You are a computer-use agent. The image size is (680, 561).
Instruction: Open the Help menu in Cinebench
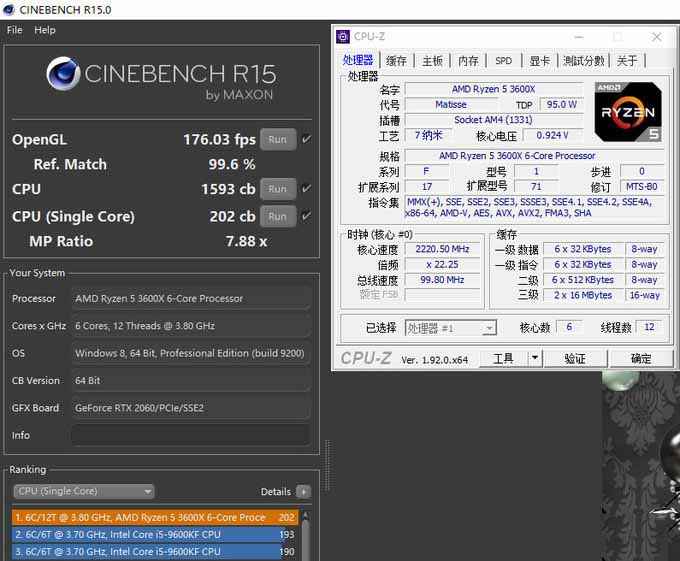[x=45, y=30]
